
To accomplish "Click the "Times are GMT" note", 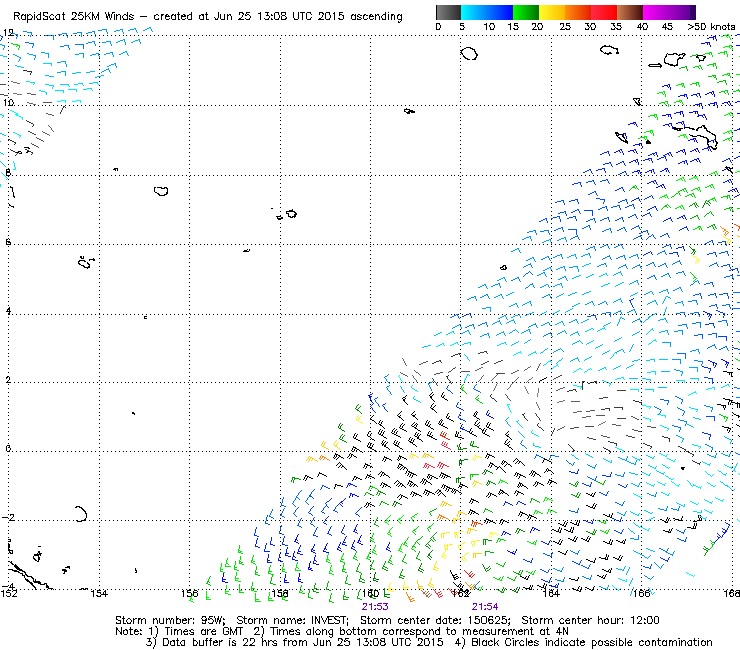I will [203, 631].
